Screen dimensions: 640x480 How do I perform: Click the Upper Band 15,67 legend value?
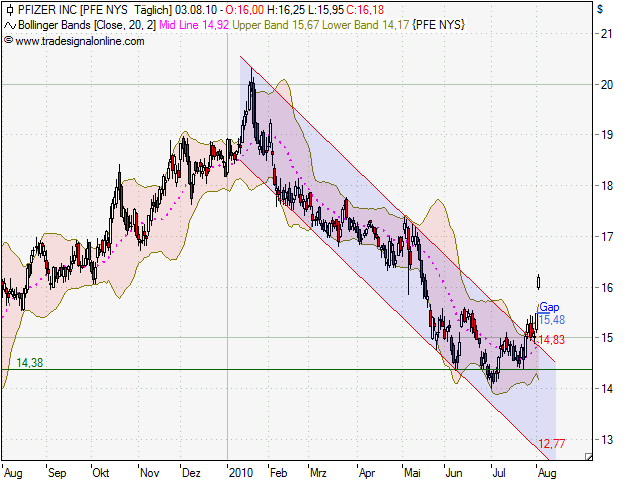276,25
